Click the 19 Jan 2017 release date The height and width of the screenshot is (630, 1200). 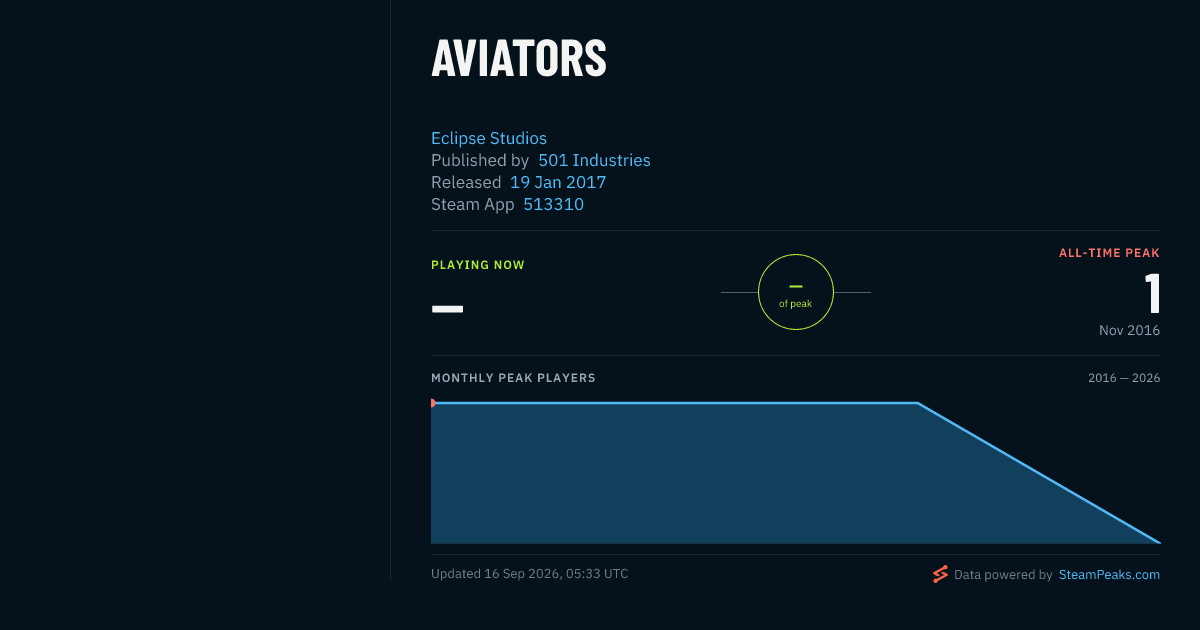[558, 182]
